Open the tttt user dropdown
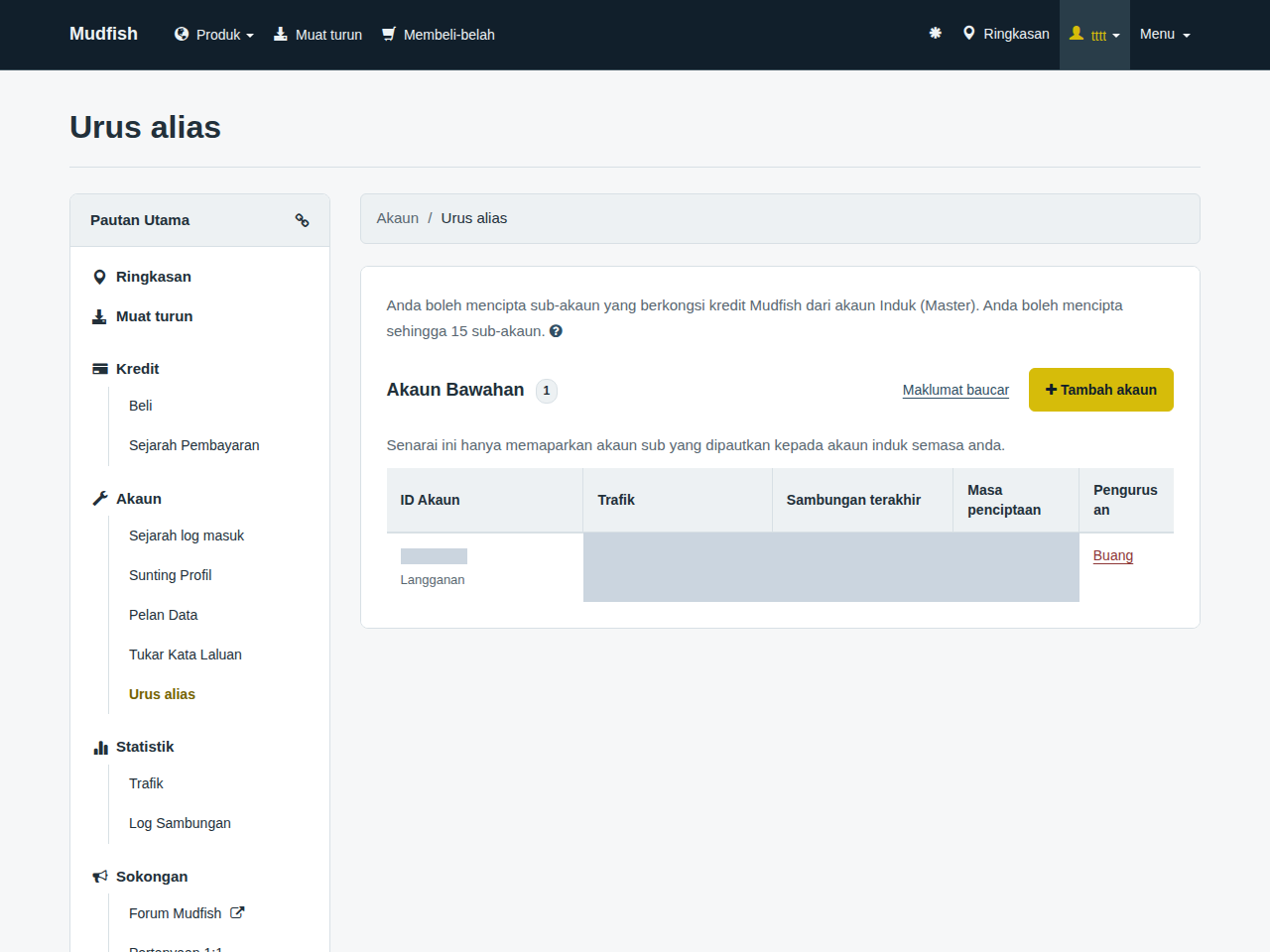Image resolution: width=1270 pixels, height=952 pixels. tap(1094, 35)
